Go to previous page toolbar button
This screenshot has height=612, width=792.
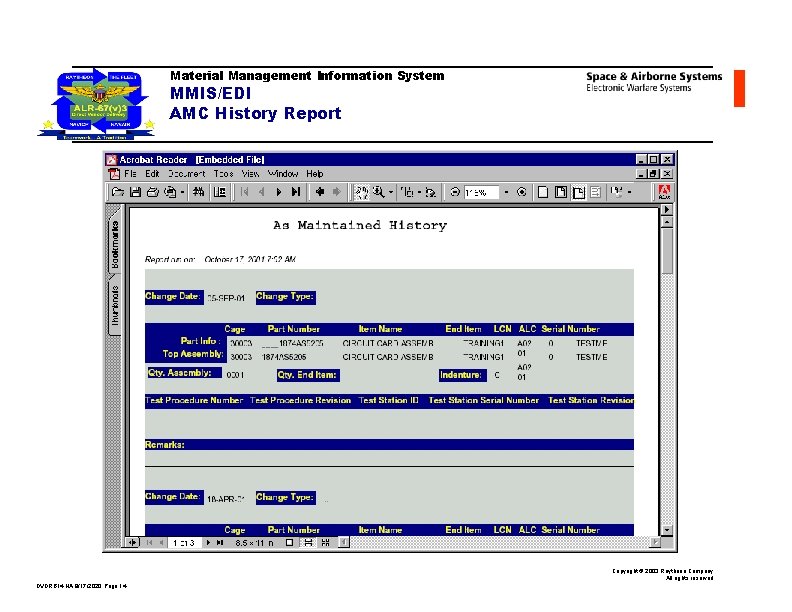click(x=261, y=192)
